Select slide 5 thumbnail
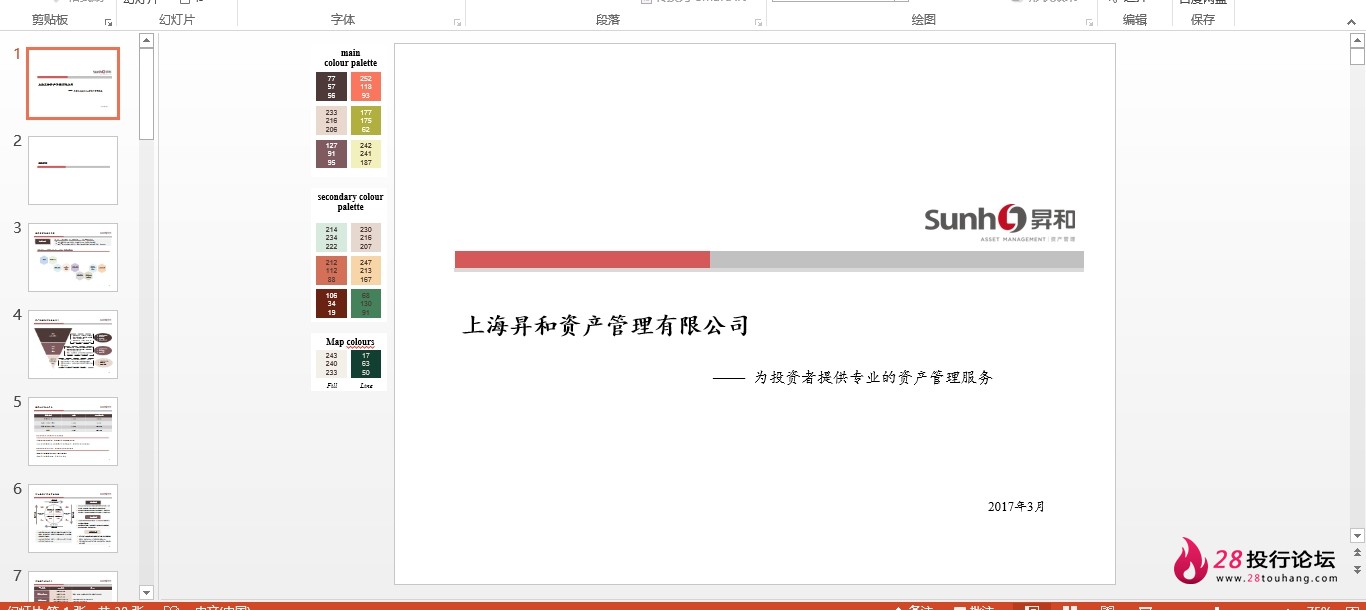The height and width of the screenshot is (610, 1366). click(x=73, y=431)
